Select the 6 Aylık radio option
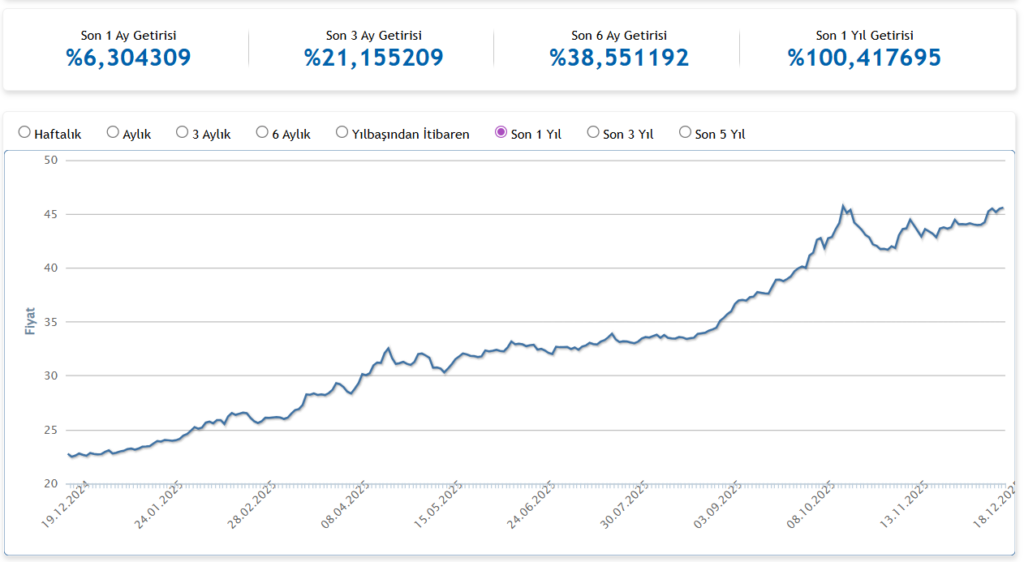Image resolution: width=1024 pixels, height=562 pixels. (262, 132)
